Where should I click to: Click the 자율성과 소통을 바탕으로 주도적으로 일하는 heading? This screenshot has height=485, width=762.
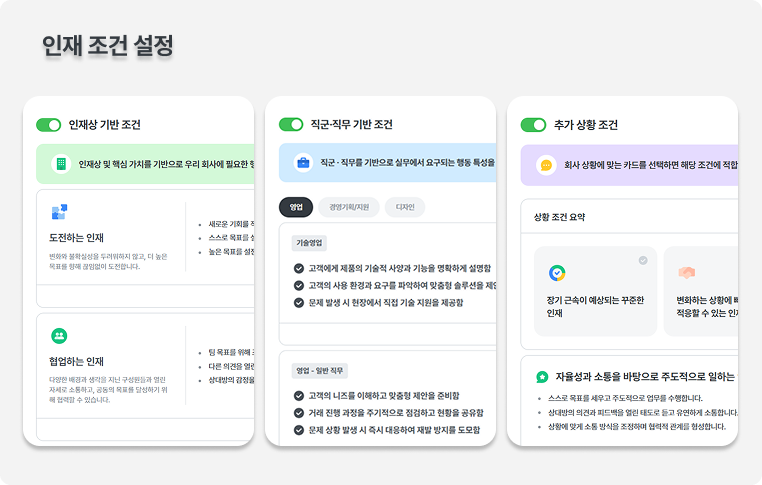click(x=646, y=377)
